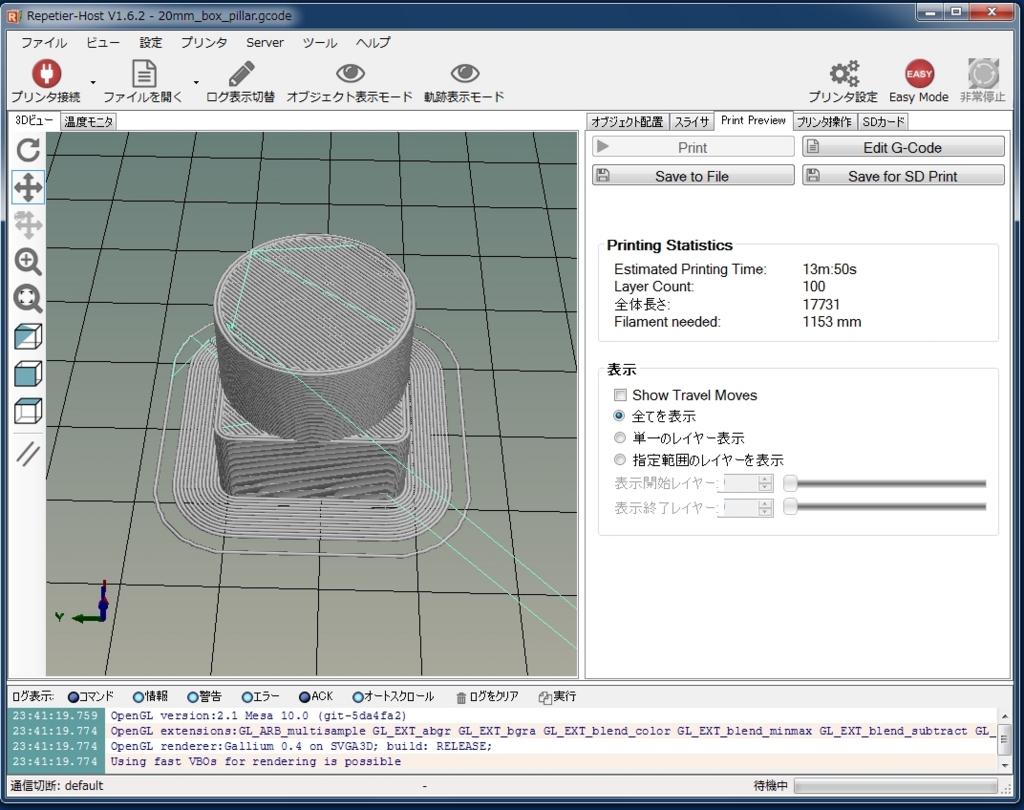Switch to 3Dビュー tab
Screen dimensions: 1024x810
[x=34, y=120]
